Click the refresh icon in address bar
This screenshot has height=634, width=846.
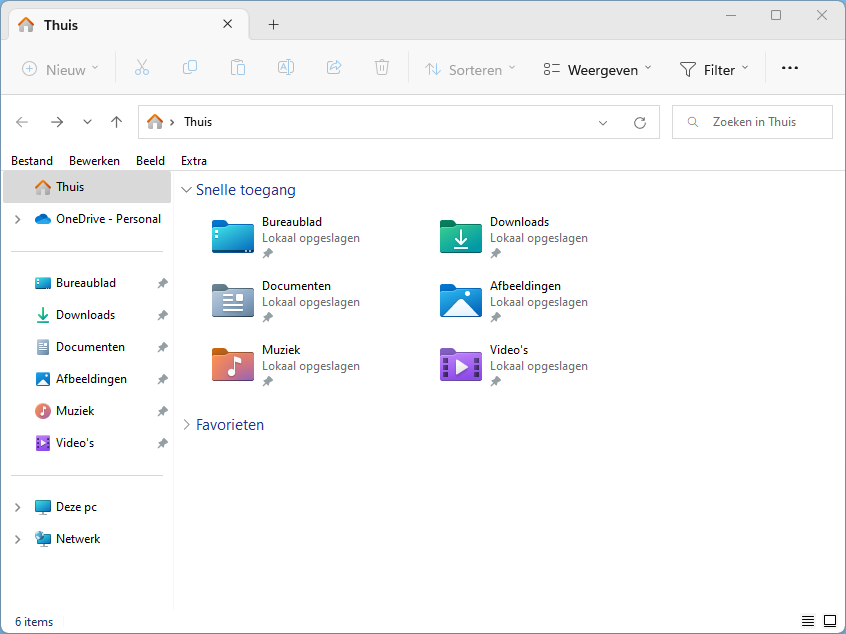[x=640, y=122]
